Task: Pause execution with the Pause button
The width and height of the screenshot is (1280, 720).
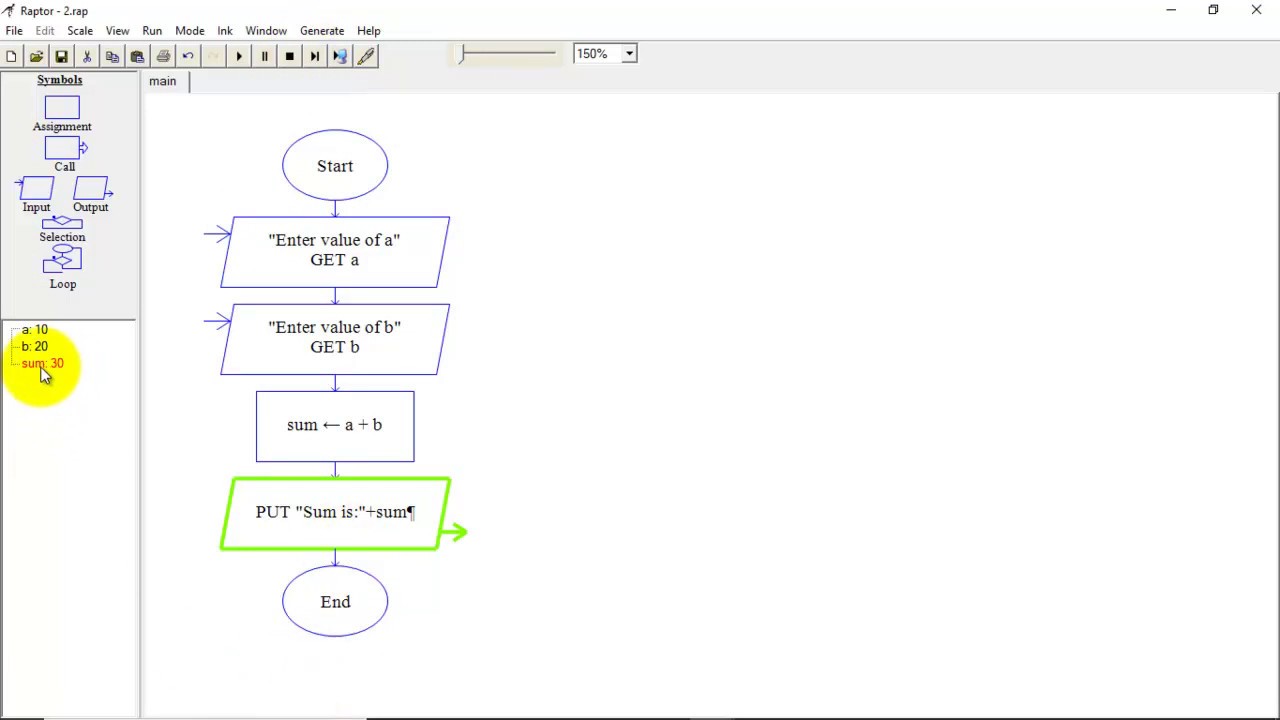Action: pos(264,56)
